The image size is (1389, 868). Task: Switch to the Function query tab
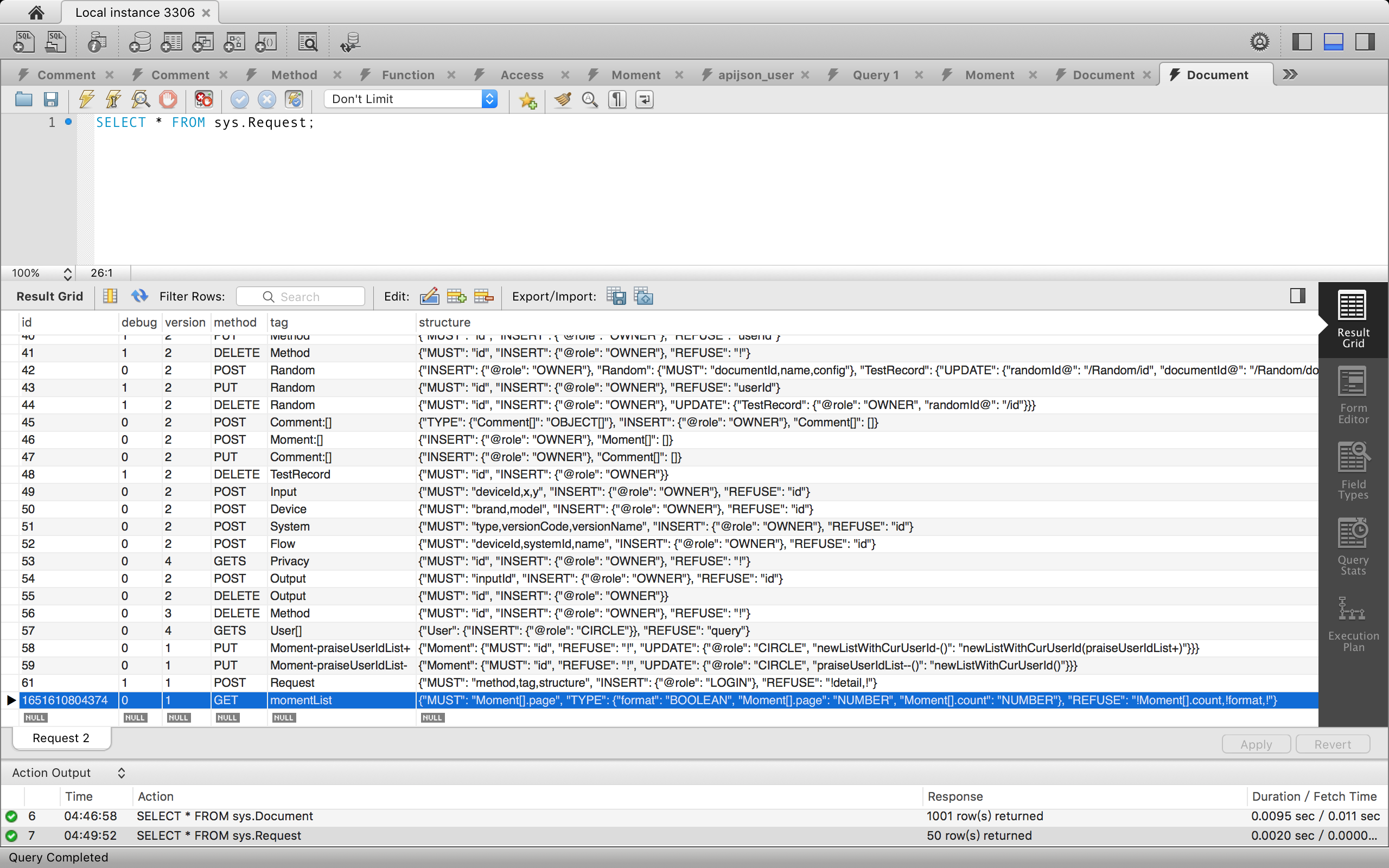pyautogui.click(x=407, y=75)
